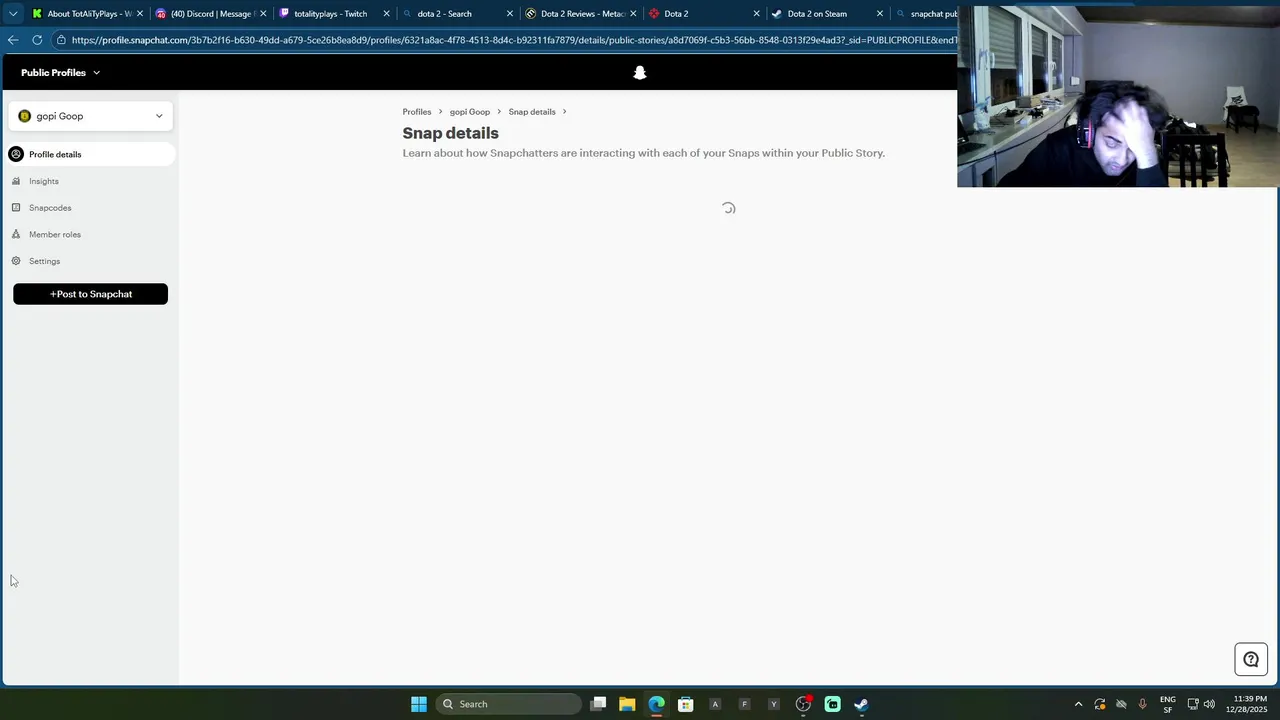Image resolution: width=1280 pixels, height=720 pixels.
Task: Show hidden system tray icons
Action: pos(1078,704)
